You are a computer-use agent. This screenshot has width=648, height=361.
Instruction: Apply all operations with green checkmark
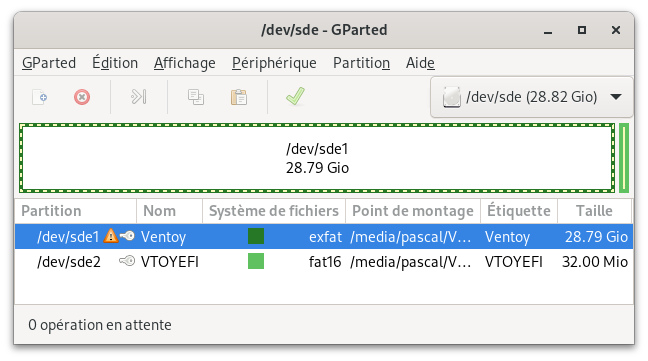tap(295, 96)
